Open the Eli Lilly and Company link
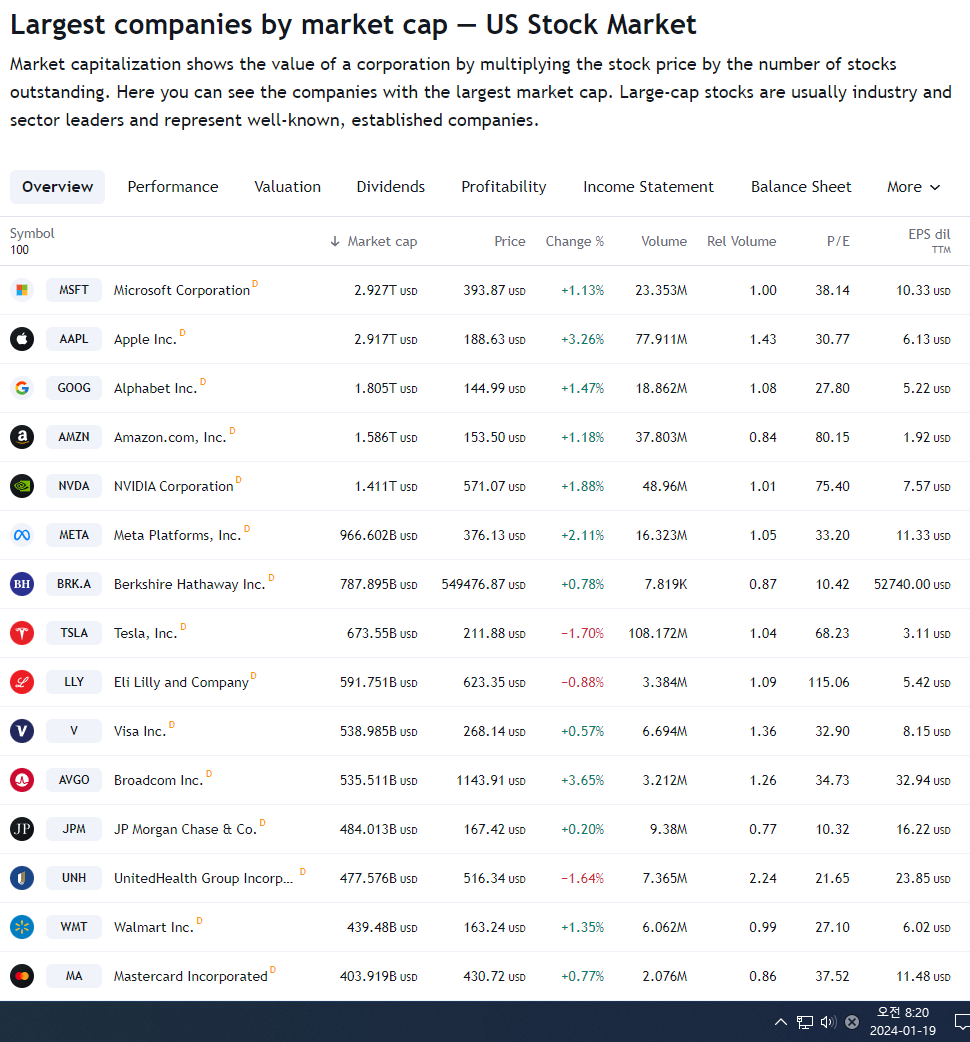 point(181,682)
